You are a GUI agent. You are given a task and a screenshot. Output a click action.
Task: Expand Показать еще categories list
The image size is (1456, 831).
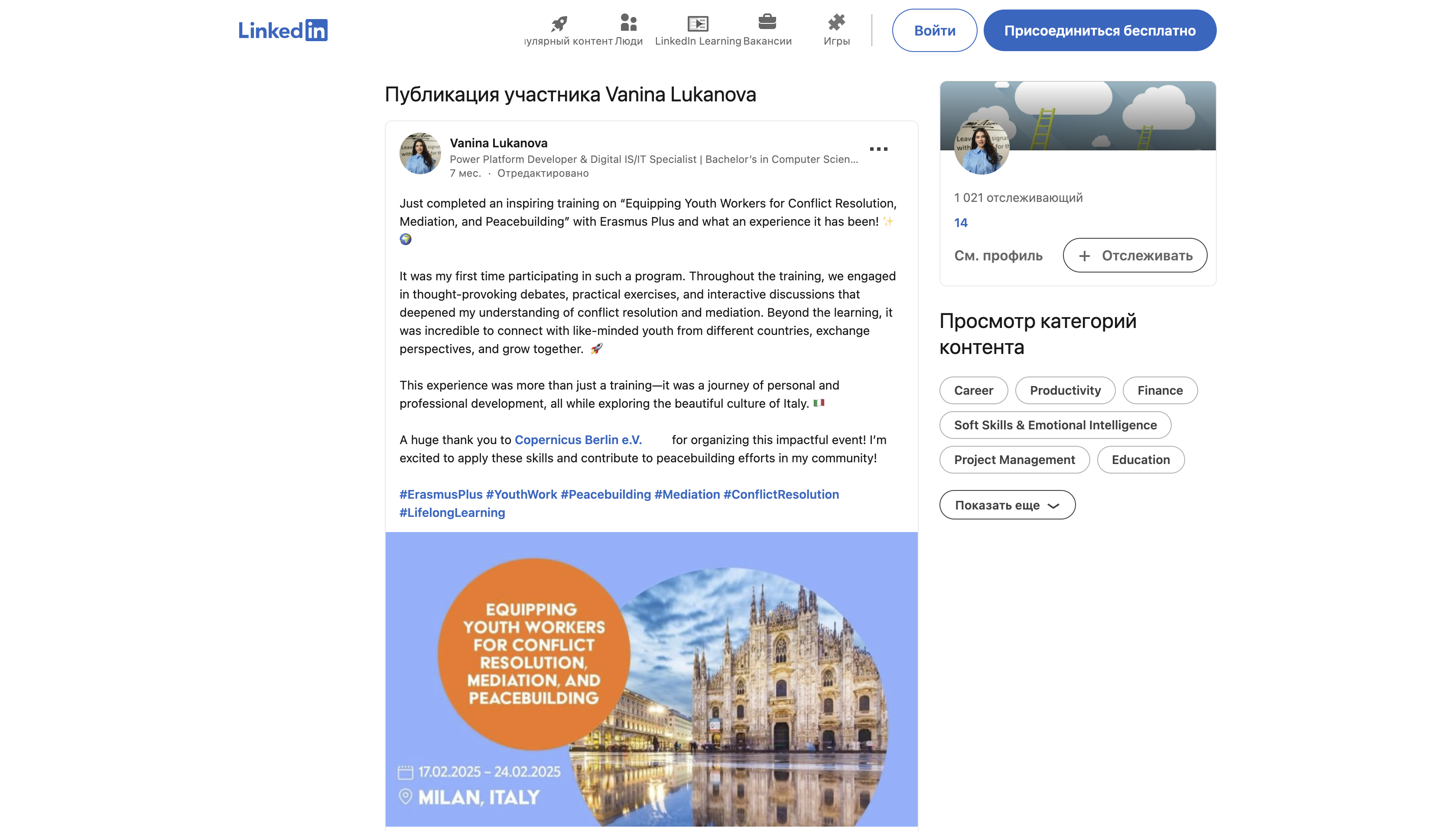(x=1007, y=504)
